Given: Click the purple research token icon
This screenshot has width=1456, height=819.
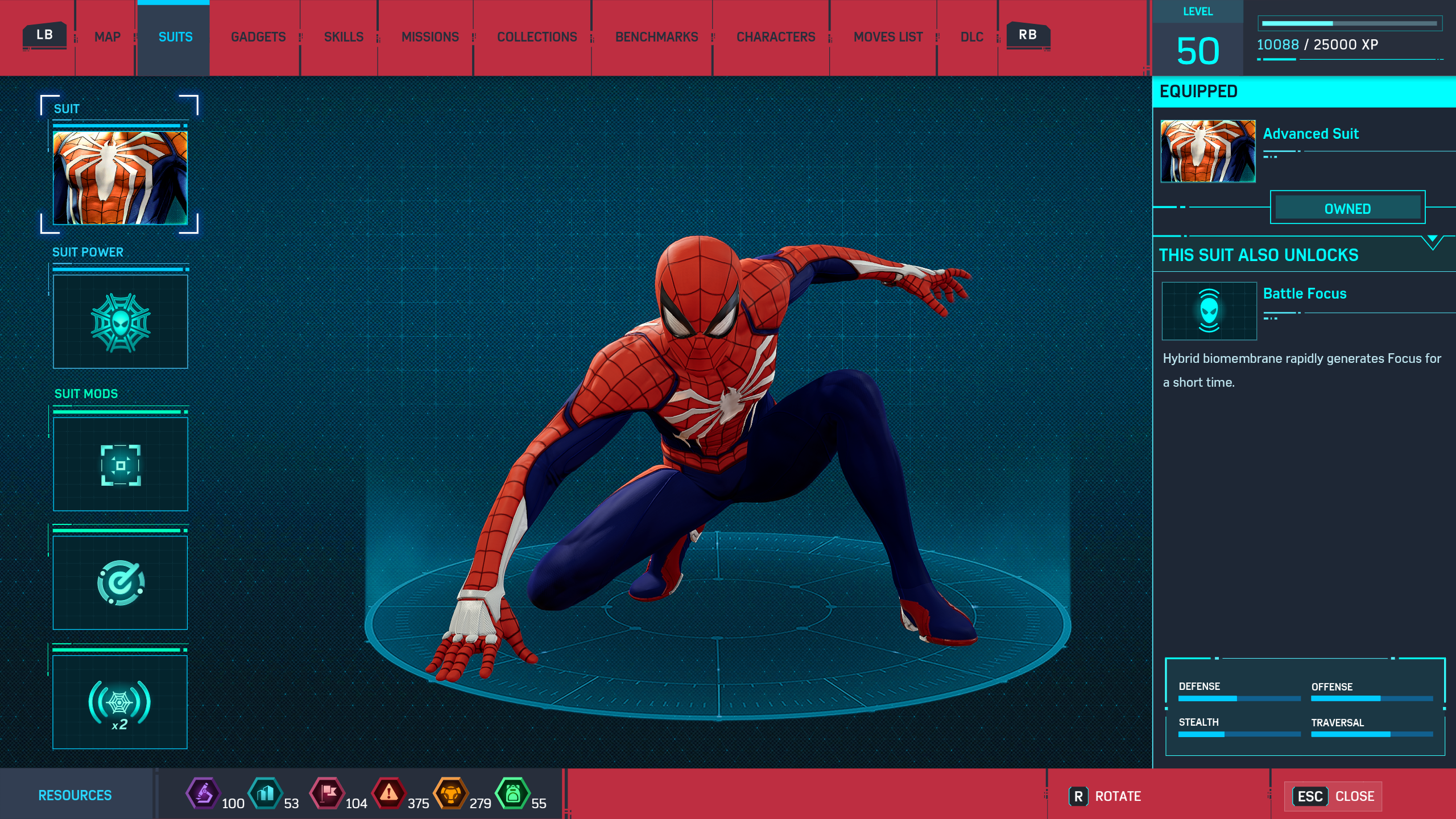Looking at the screenshot, I should pyautogui.click(x=203, y=793).
